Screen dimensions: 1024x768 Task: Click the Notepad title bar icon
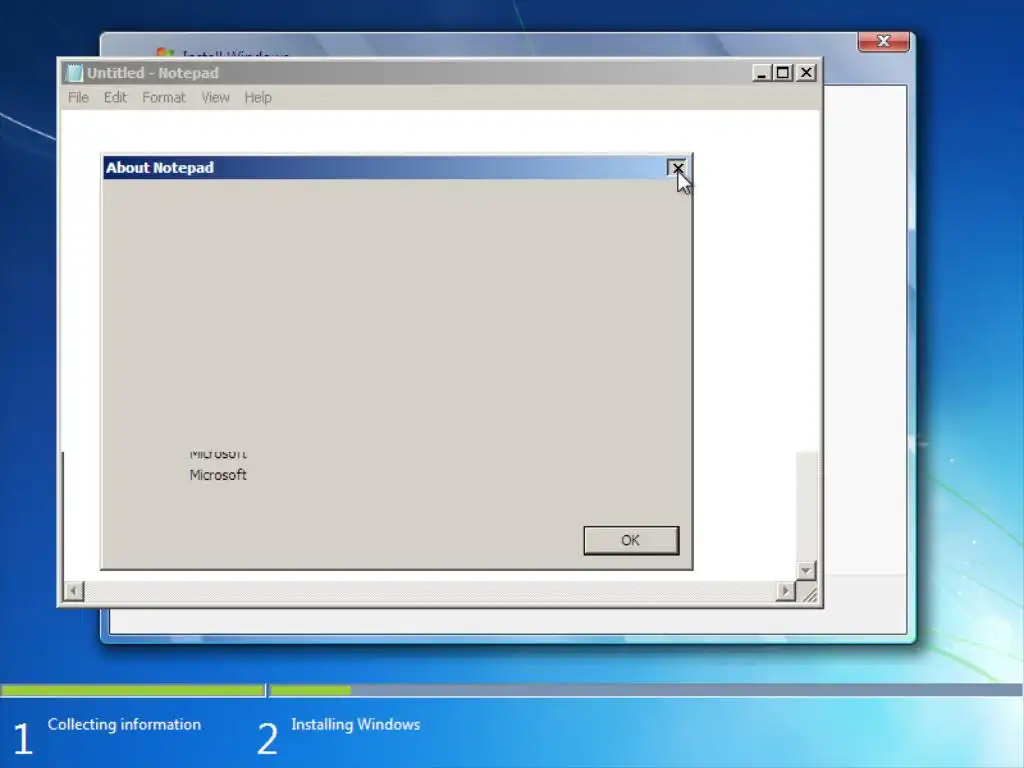point(74,72)
